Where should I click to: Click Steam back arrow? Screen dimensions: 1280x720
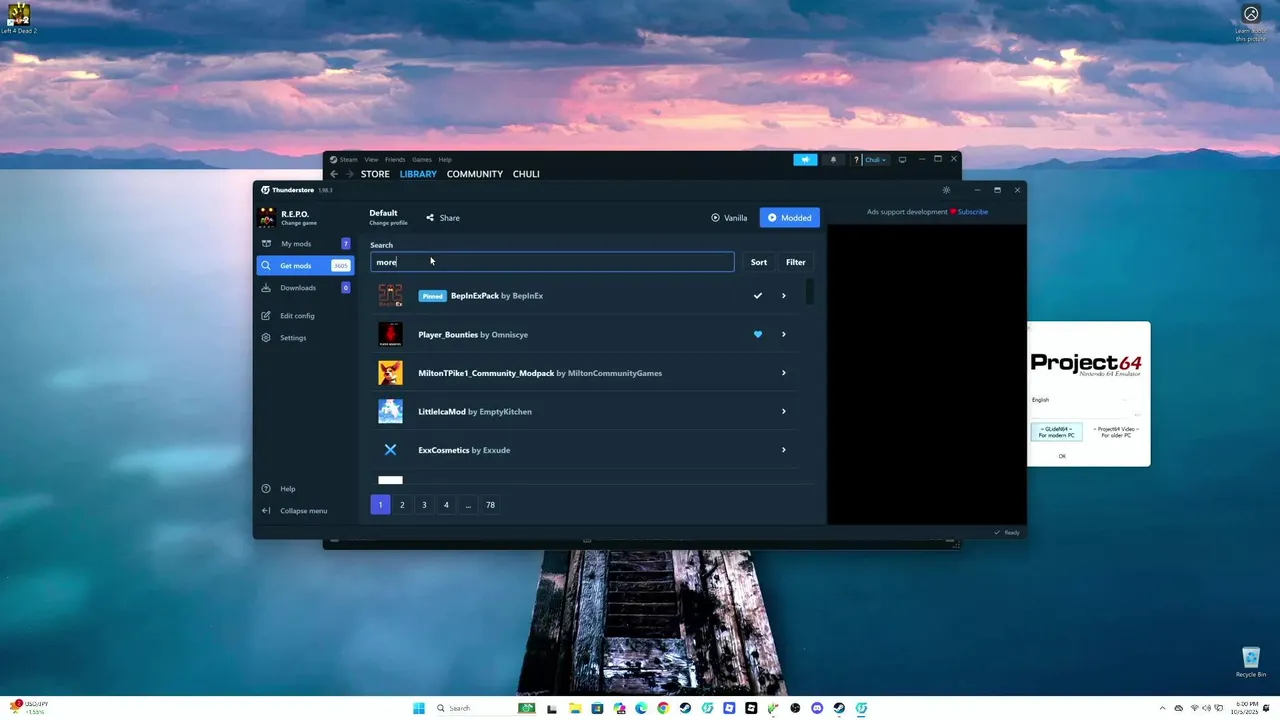(334, 174)
